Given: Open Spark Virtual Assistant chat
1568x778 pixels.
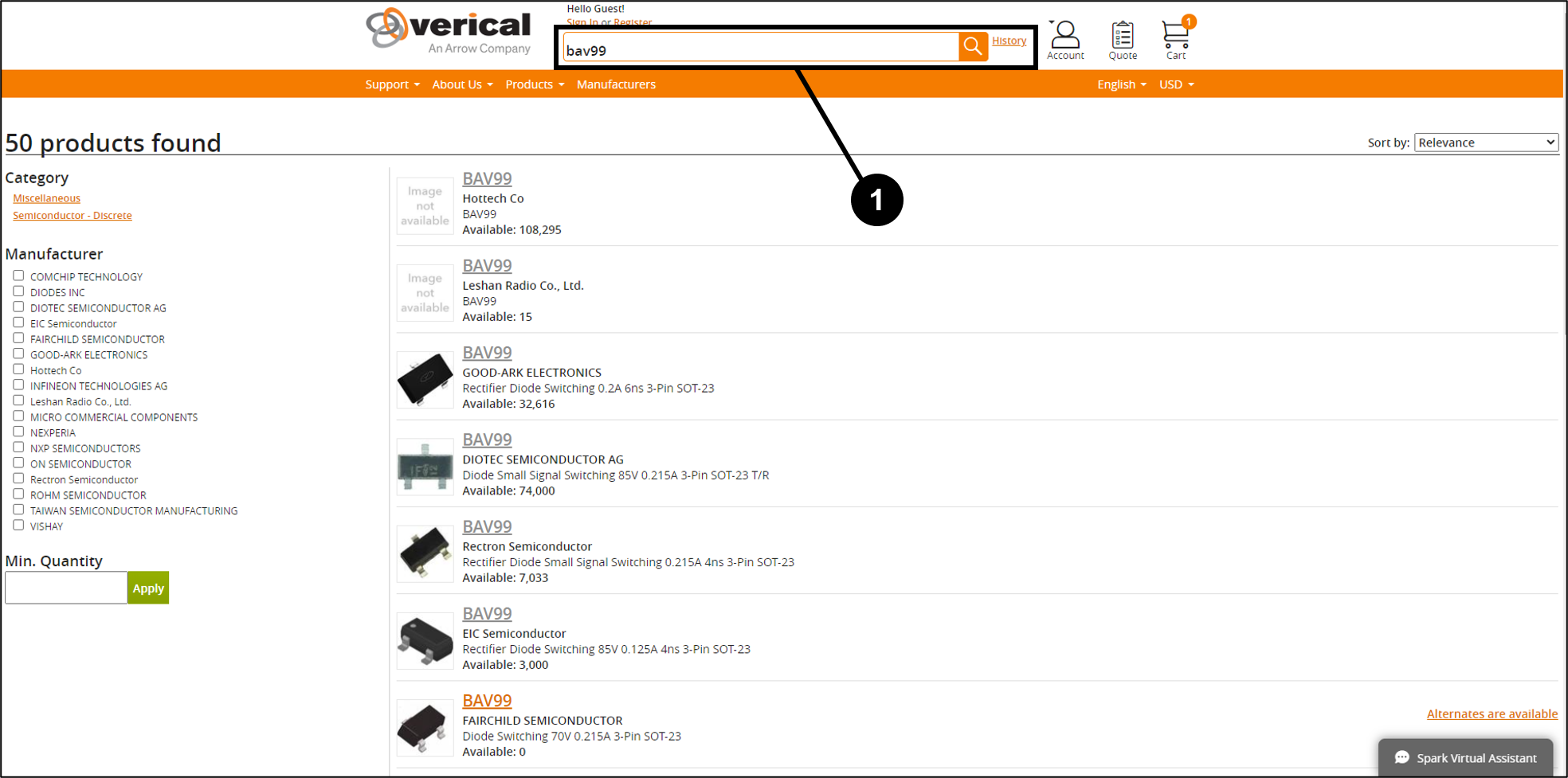Looking at the screenshot, I should (1464, 757).
